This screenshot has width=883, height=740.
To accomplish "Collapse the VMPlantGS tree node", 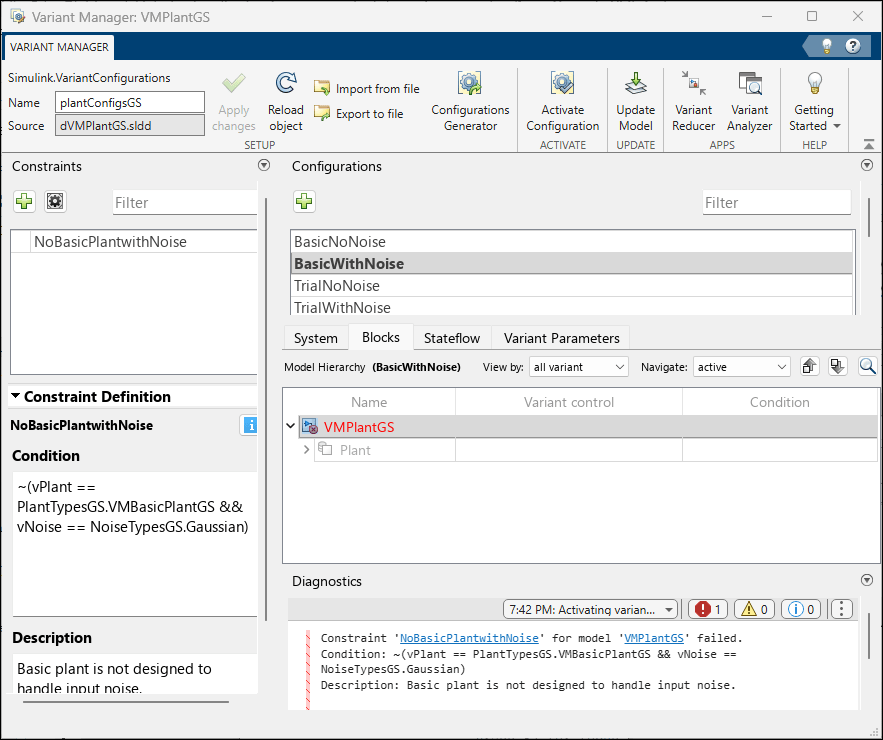I will click(x=291, y=426).
